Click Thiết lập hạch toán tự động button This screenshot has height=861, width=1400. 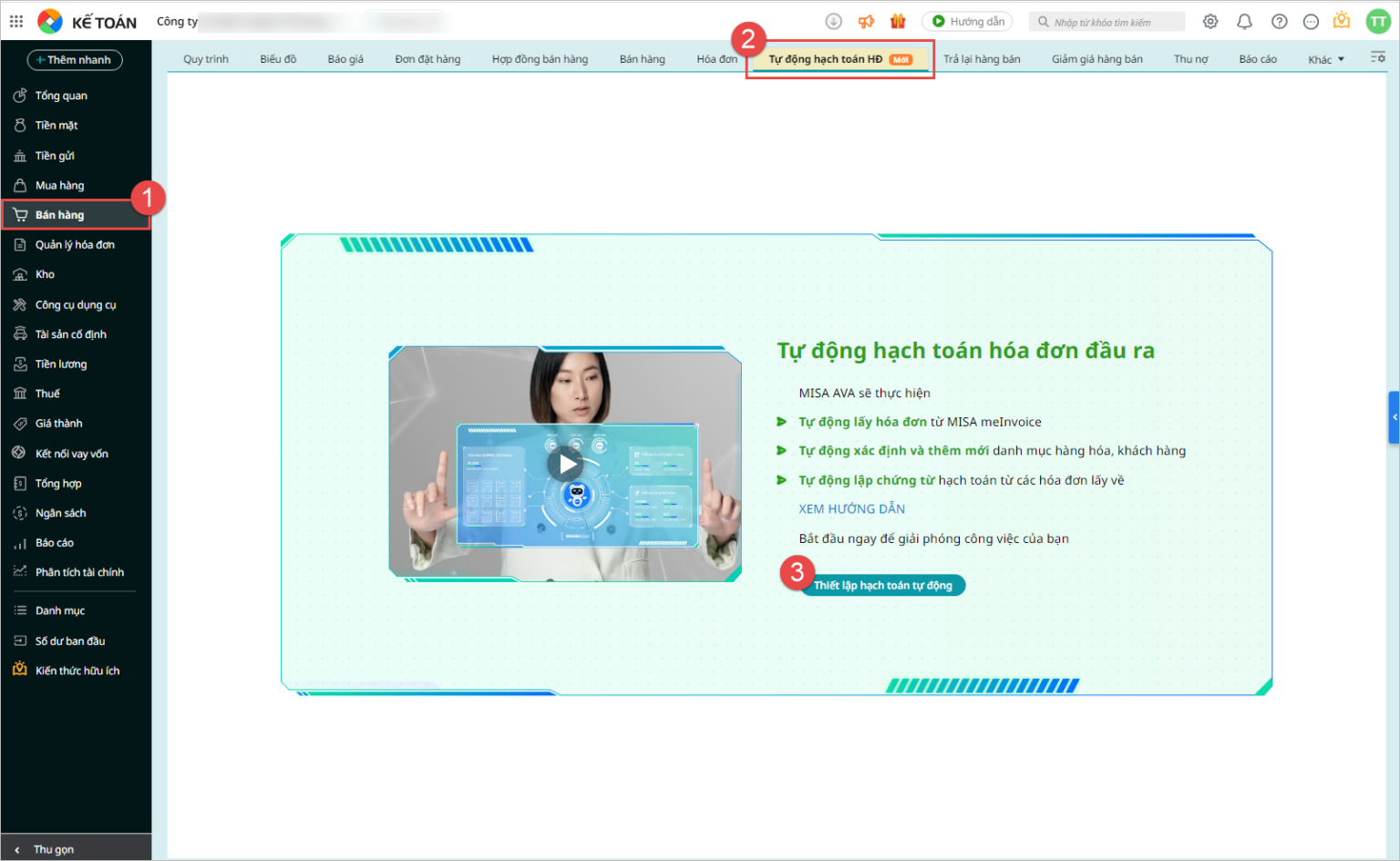point(883,585)
